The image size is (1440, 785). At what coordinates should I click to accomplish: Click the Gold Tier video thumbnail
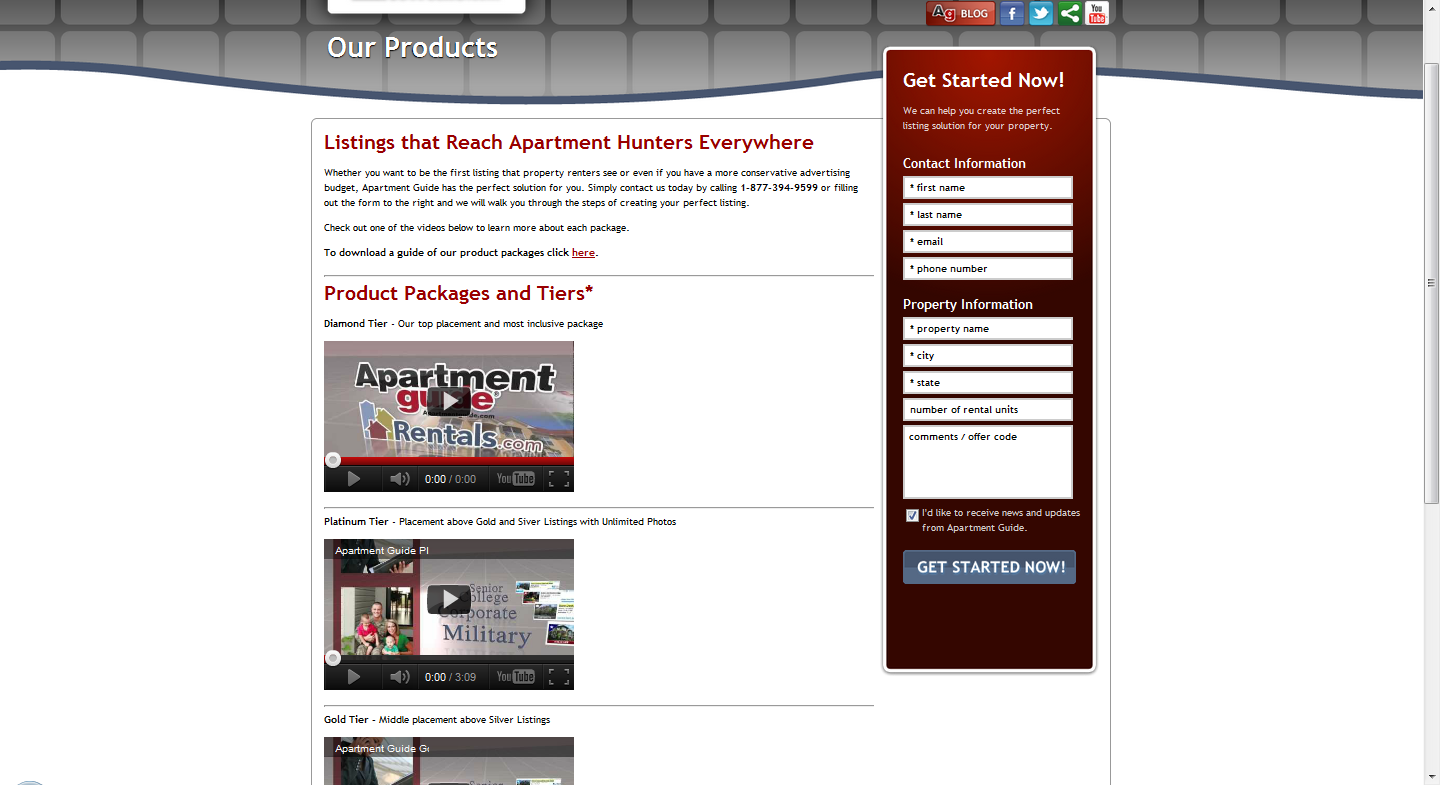point(449,761)
